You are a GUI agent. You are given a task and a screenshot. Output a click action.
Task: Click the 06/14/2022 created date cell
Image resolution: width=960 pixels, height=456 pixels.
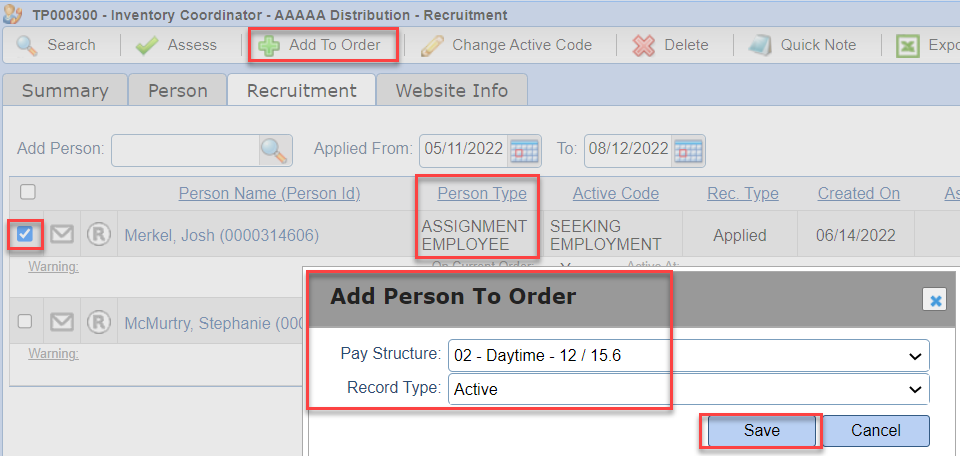point(855,235)
